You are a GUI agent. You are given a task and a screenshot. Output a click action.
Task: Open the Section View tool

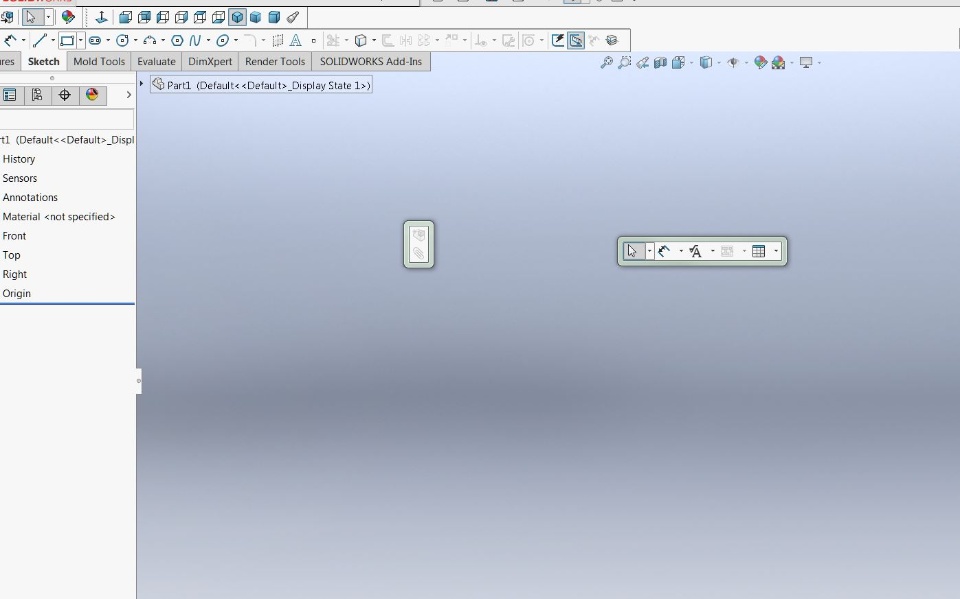659,62
